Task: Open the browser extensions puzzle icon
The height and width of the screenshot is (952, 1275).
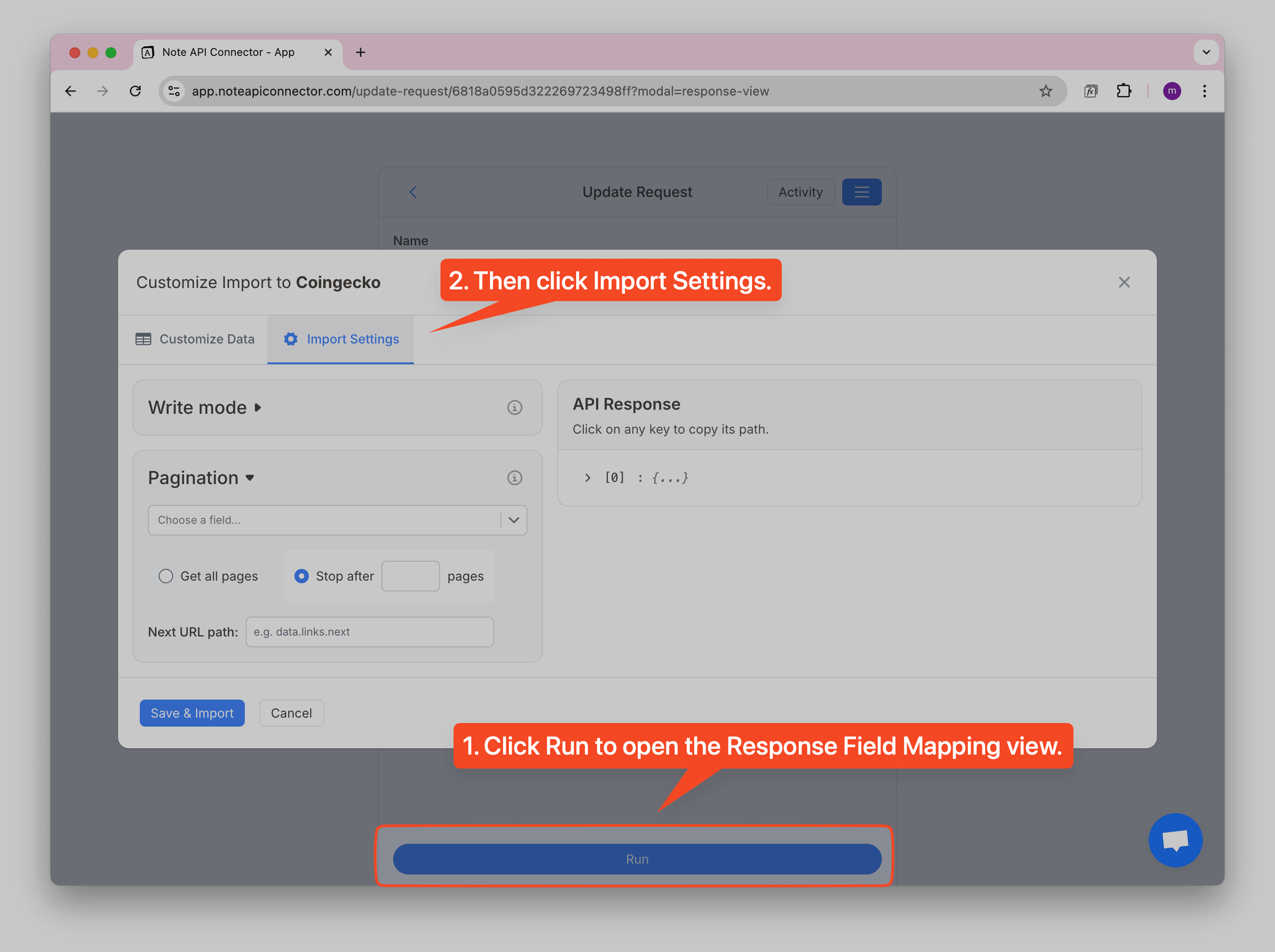Action: 1124,91
